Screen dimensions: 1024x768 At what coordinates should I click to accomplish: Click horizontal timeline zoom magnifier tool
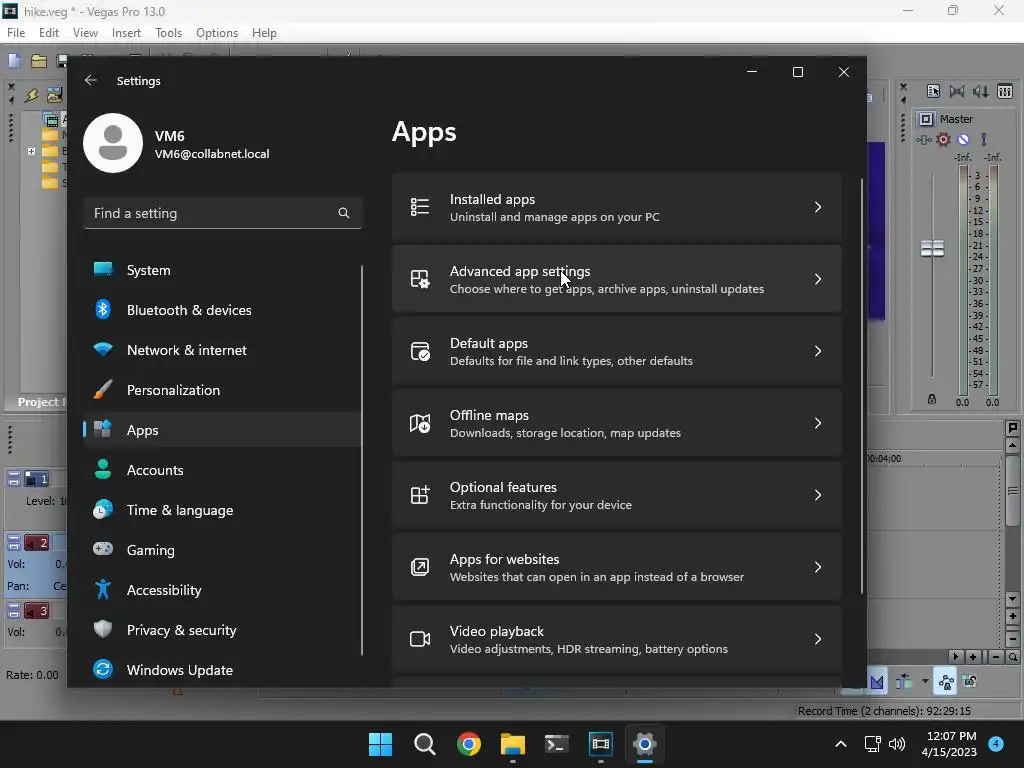click(1012, 657)
